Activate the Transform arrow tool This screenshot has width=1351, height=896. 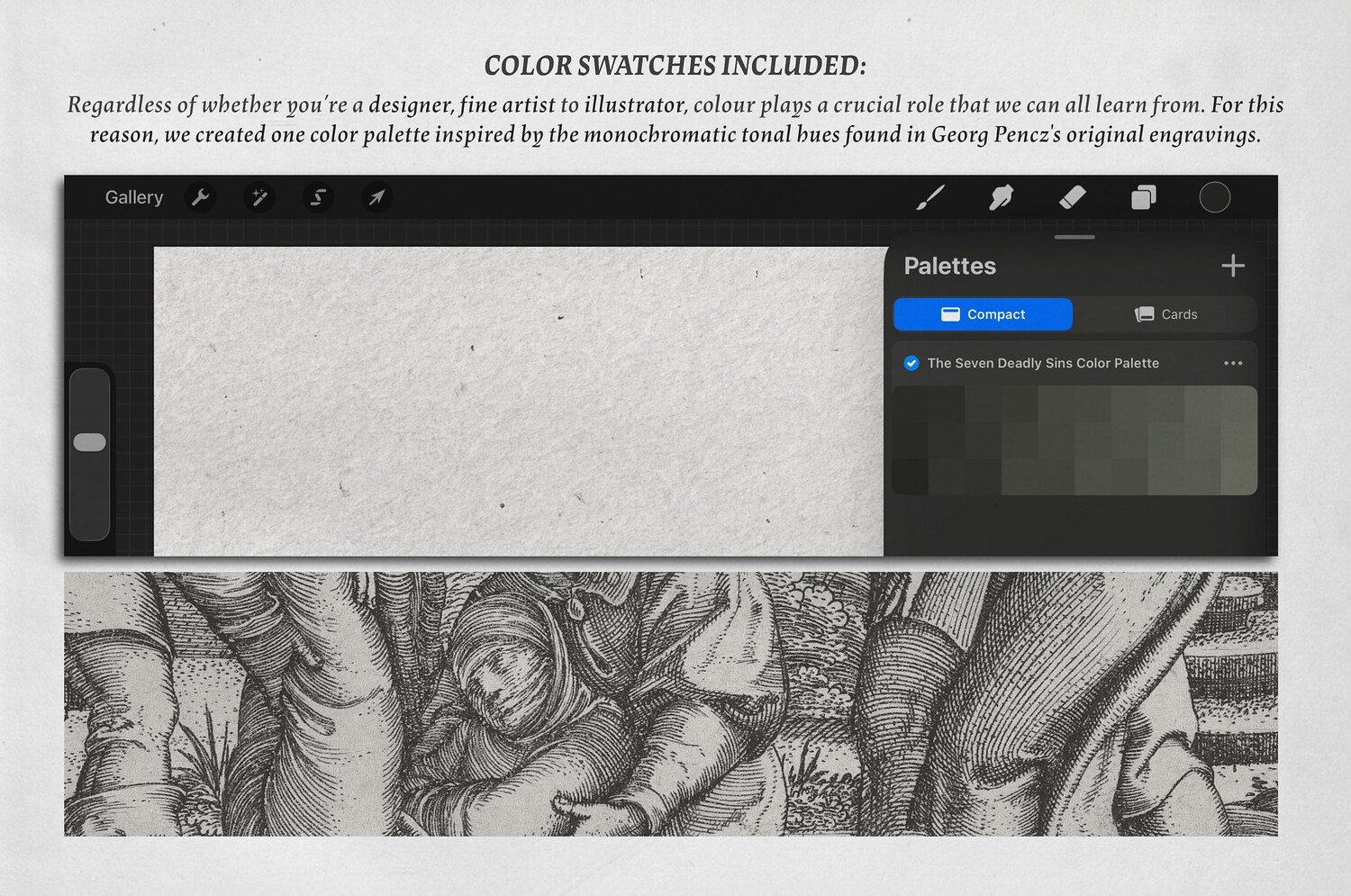[376, 197]
